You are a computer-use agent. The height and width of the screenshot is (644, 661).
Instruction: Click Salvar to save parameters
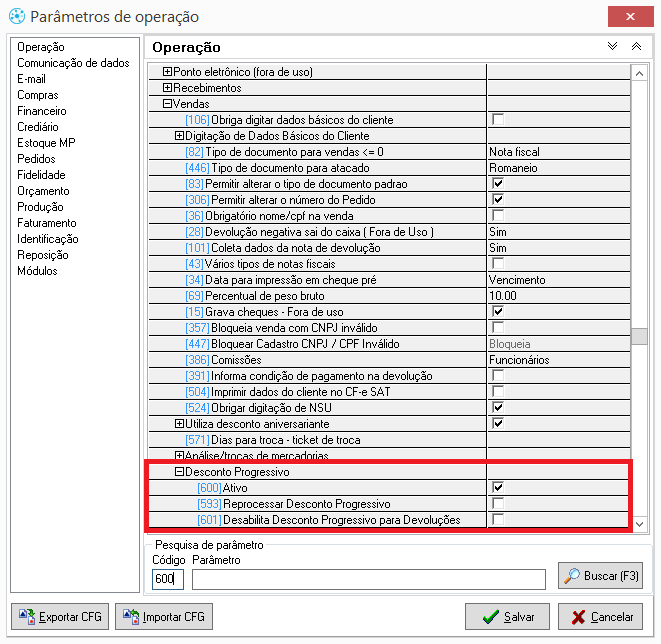[507, 617]
